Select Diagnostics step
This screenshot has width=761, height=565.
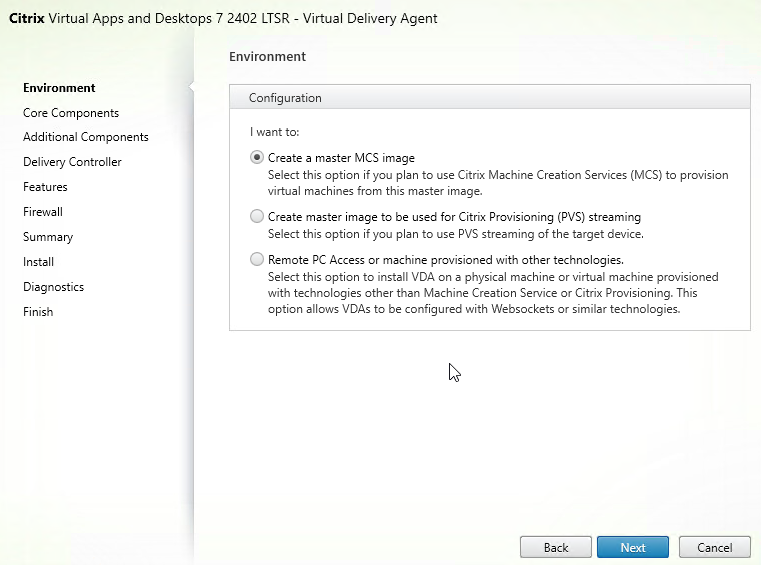point(53,287)
